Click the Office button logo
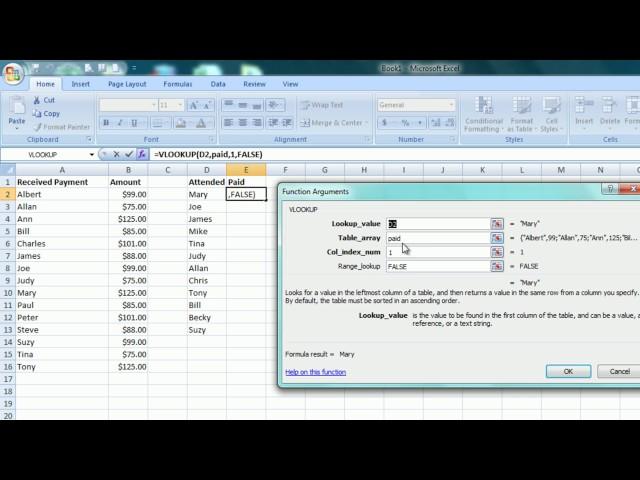Image resolution: width=640 pixels, height=480 pixels. click(x=12, y=74)
